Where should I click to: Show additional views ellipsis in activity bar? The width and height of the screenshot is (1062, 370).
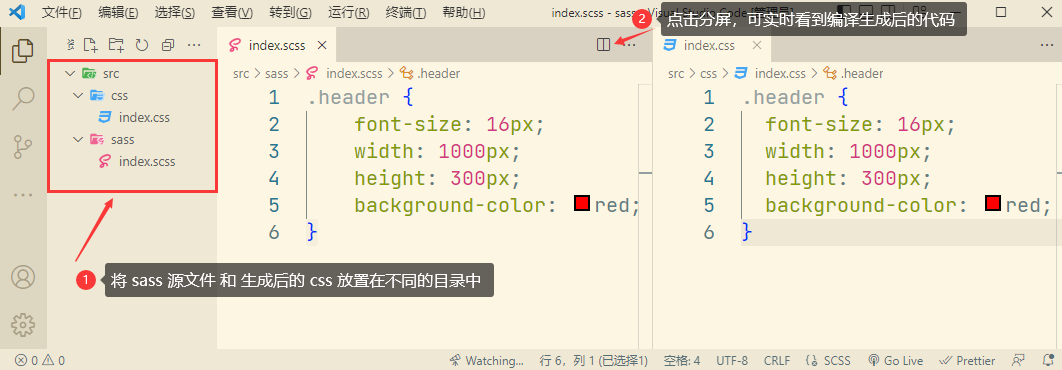[23, 195]
